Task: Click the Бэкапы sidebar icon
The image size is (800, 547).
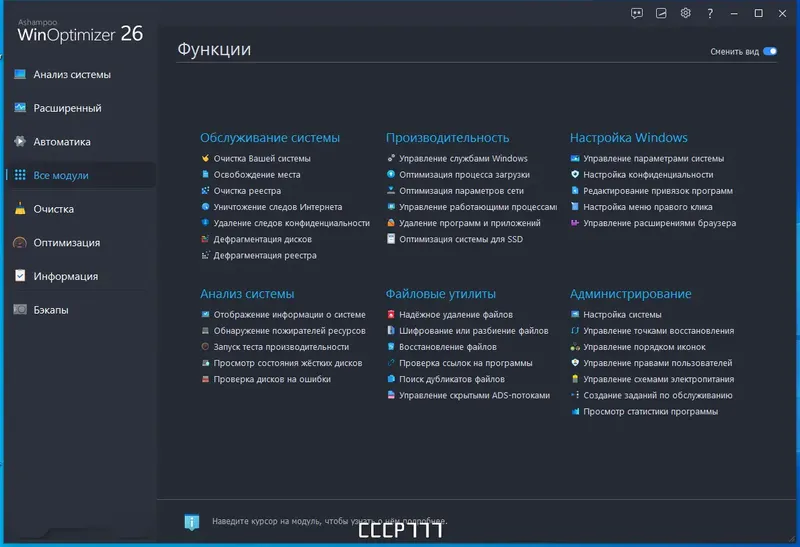Action: click(20, 310)
